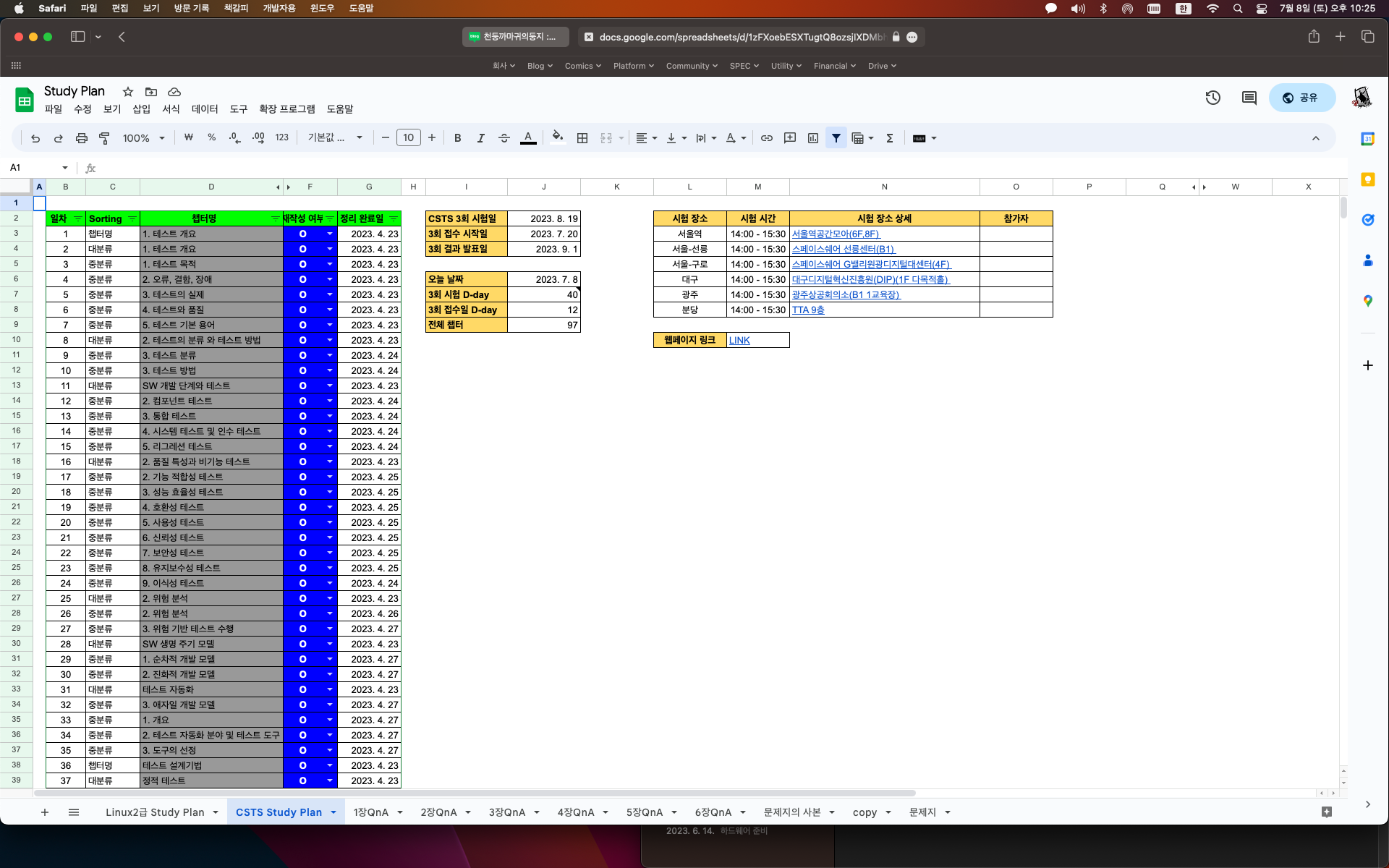This screenshot has height=868, width=1389.
Task: Click the insert link icon
Action: [x=767, y=138]
